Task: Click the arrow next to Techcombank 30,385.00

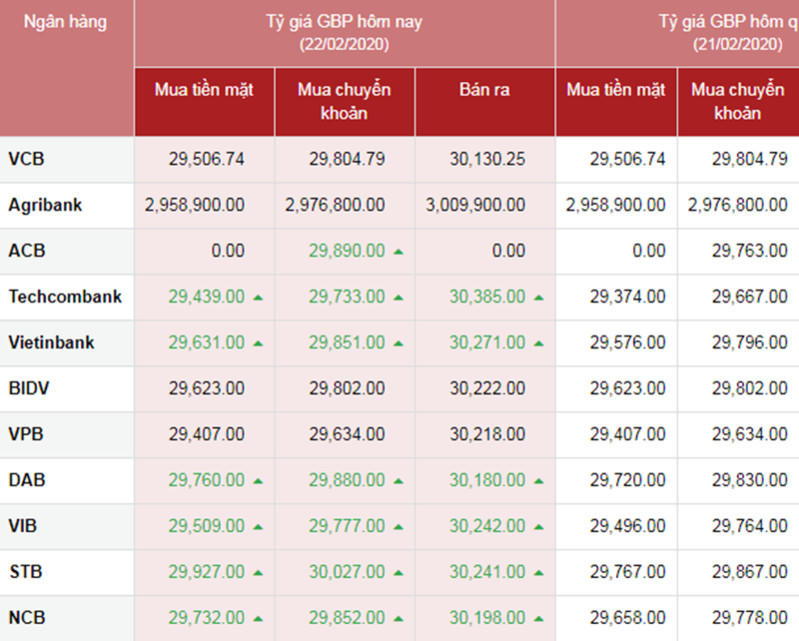Action: pyautogui.click(x=538, y=298)
